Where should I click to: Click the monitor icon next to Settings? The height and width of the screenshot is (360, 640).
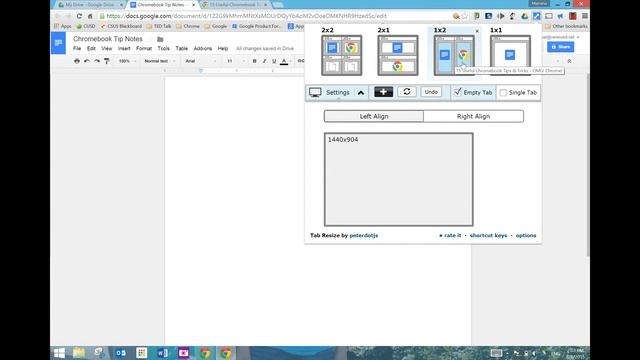coord(315,92)
